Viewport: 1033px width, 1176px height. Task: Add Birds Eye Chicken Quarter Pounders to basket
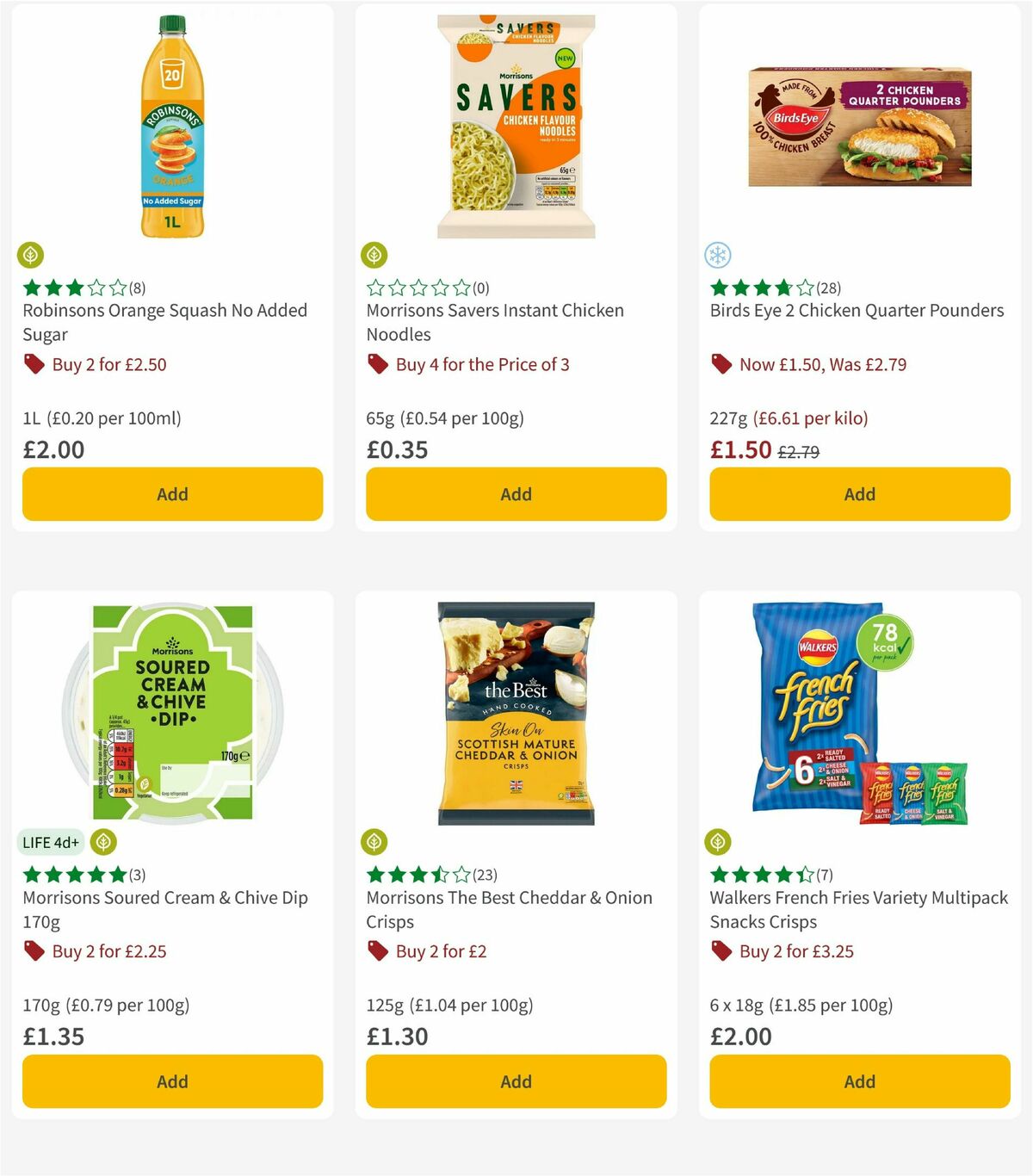tap(859, 494)
